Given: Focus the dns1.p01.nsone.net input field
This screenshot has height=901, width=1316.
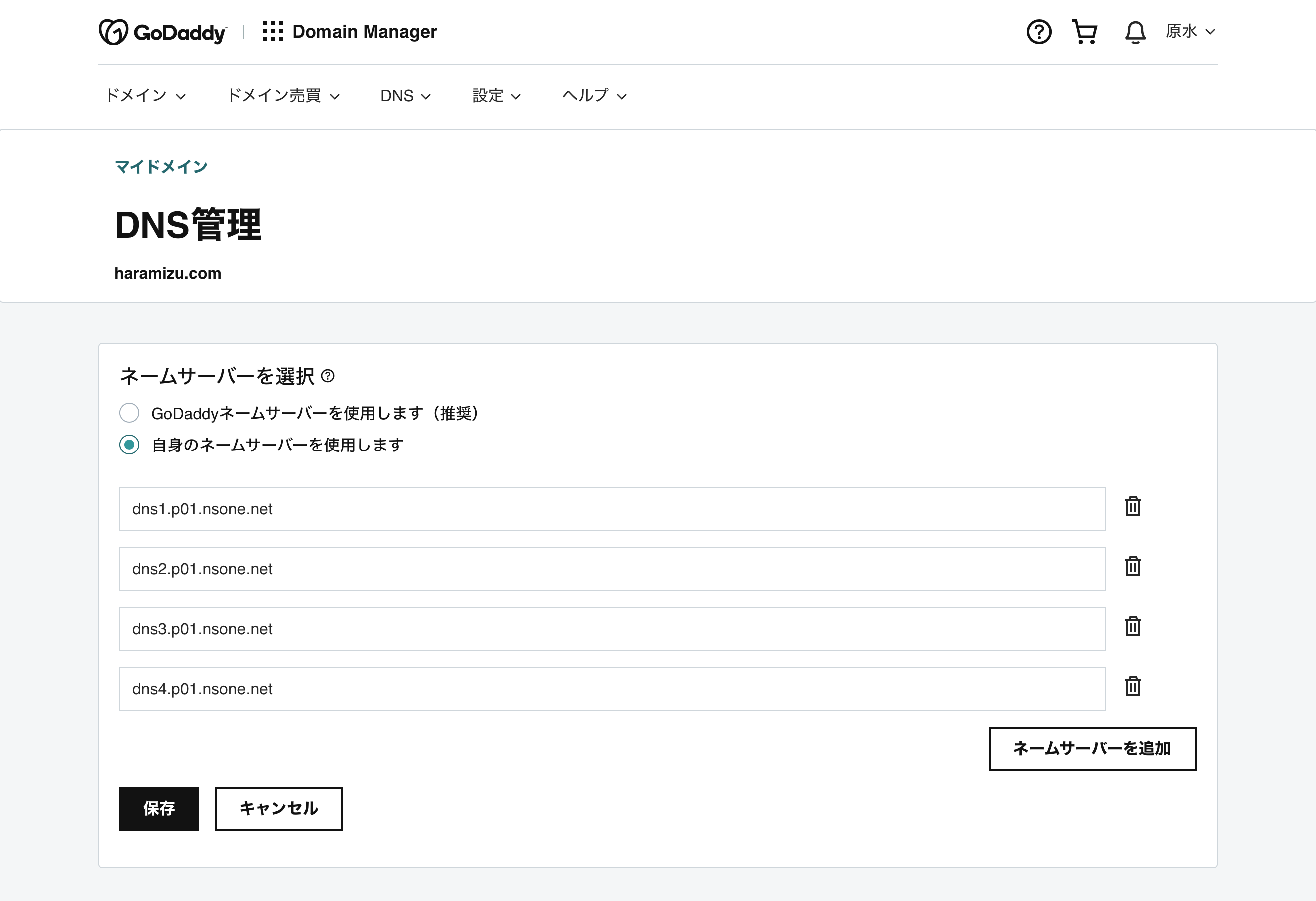Looking at the screenshot, I should (x=612, y=509).
